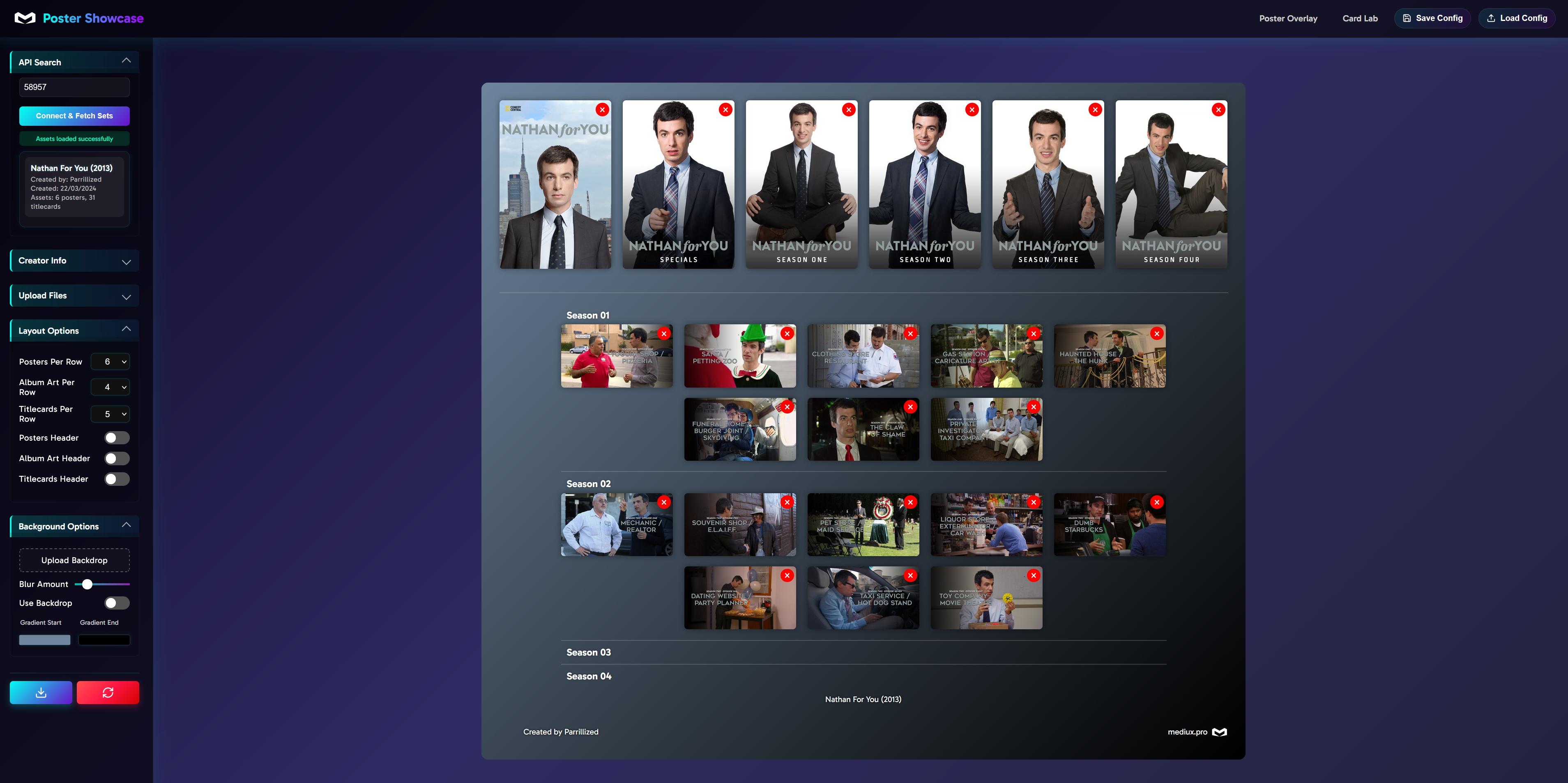Click Connect & Fetch Sets

click(x=74, y=115)
